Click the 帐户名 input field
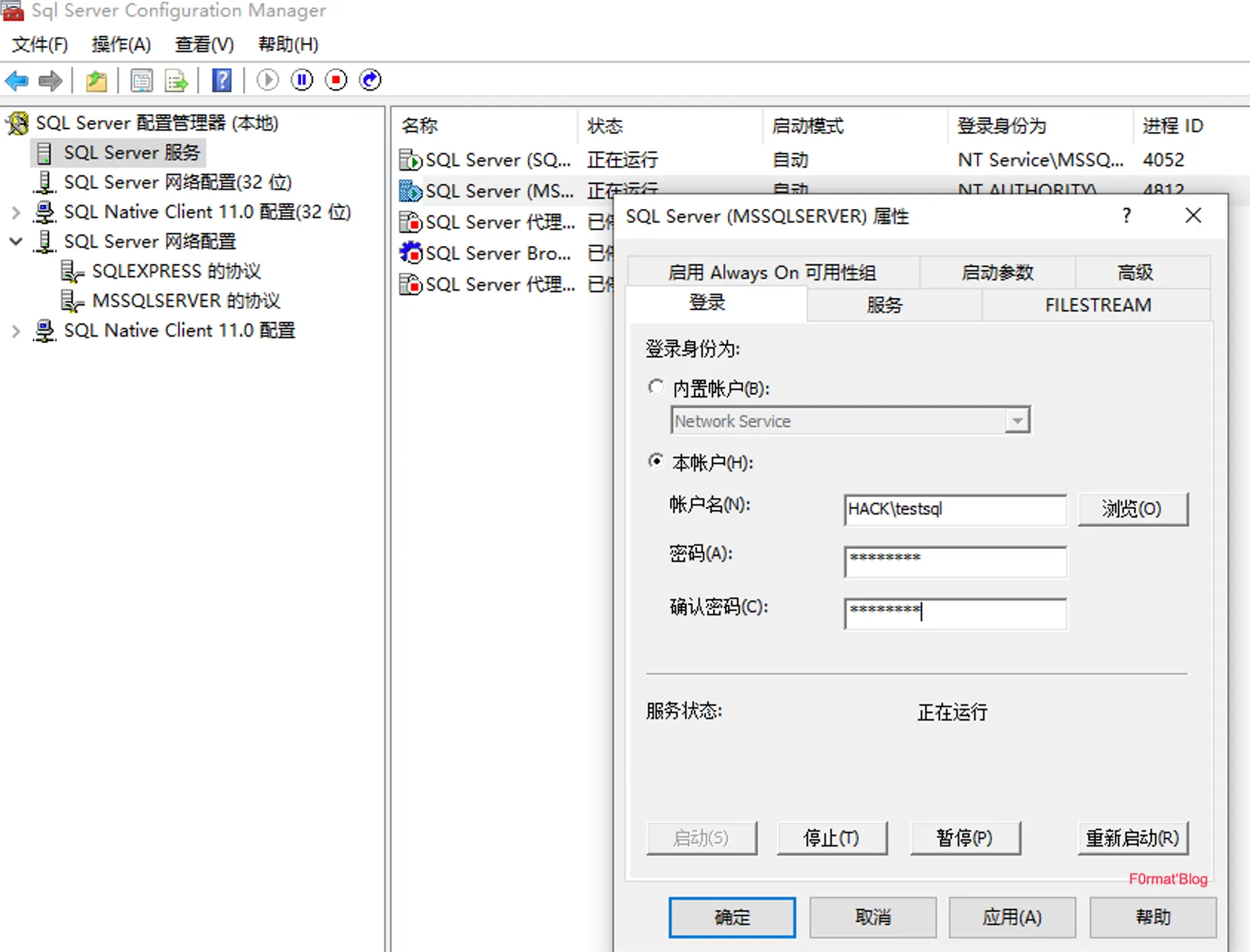Viewport: 1250px width, 952px height. tap(955, 509)
